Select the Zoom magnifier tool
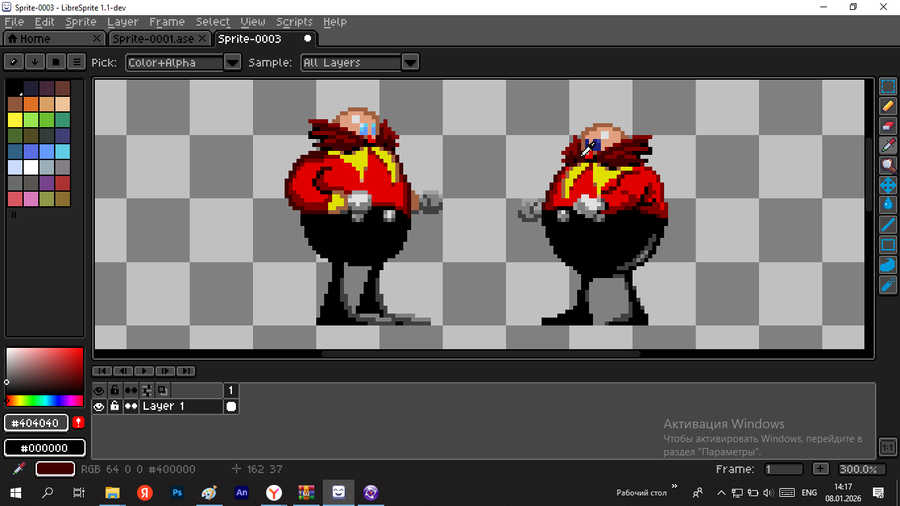900x506 pixels. pos(888,165)
